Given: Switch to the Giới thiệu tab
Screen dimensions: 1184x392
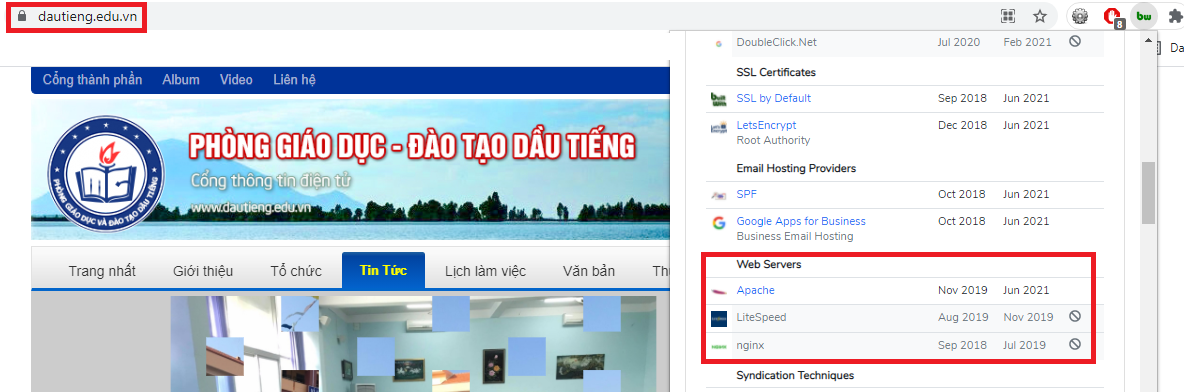Looking at the screenshot, I should click(202, 271).
